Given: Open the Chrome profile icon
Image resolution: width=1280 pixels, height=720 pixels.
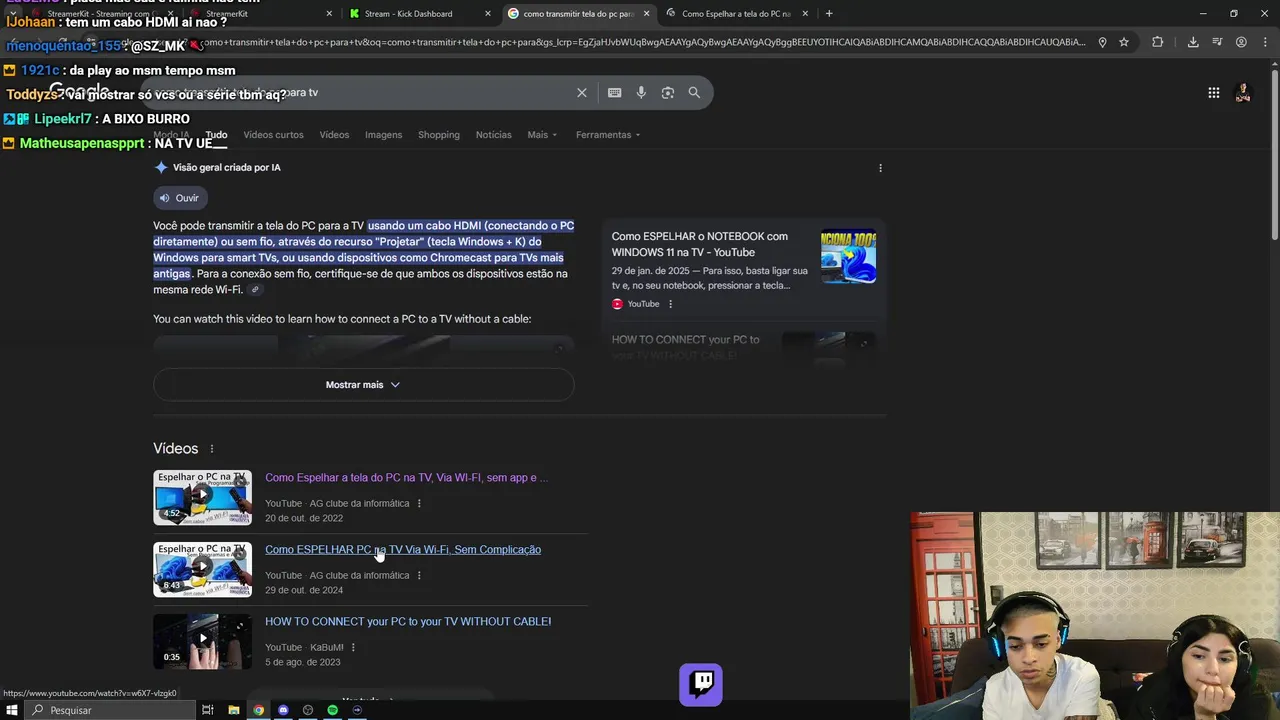Looking at the screenshot, I should click(1241, 42).
